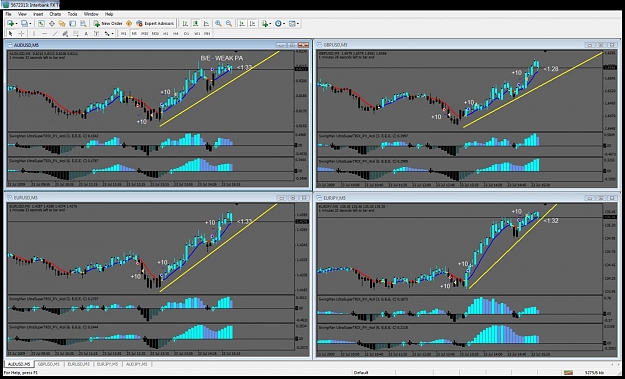Open the MetaEditor from the toolbar
625x379 pixels.
coord(129,24)
